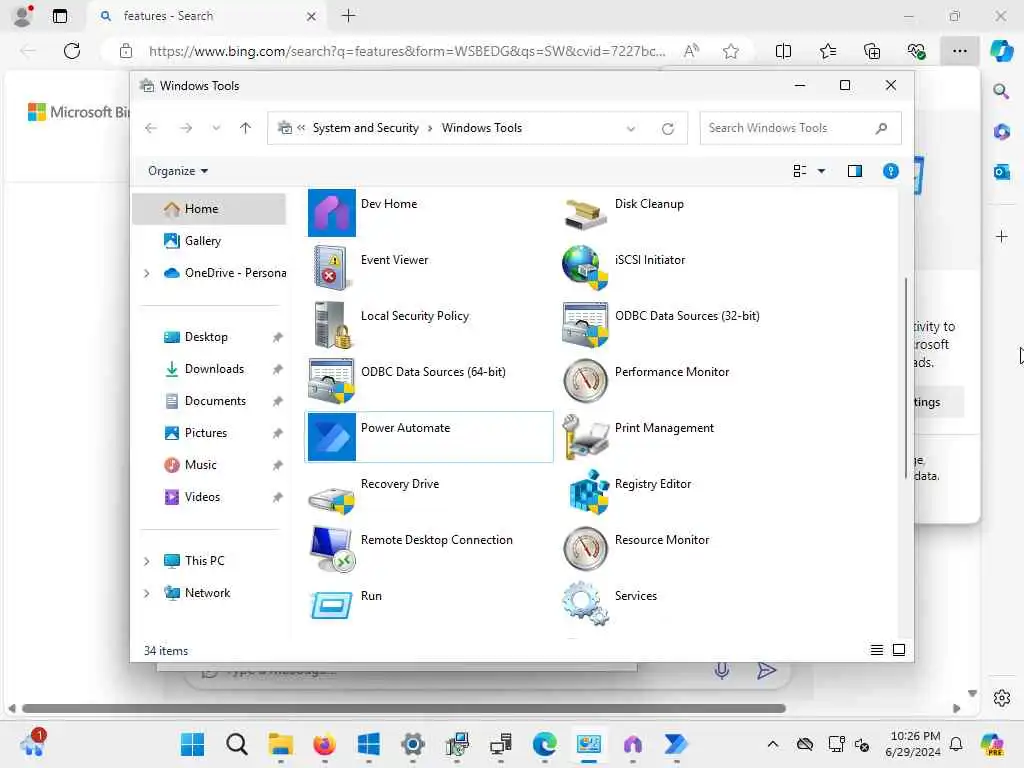This screenshot has width=1024, height=768.
Task: Select the Power Automate icon
Action: tap(332, 437)
